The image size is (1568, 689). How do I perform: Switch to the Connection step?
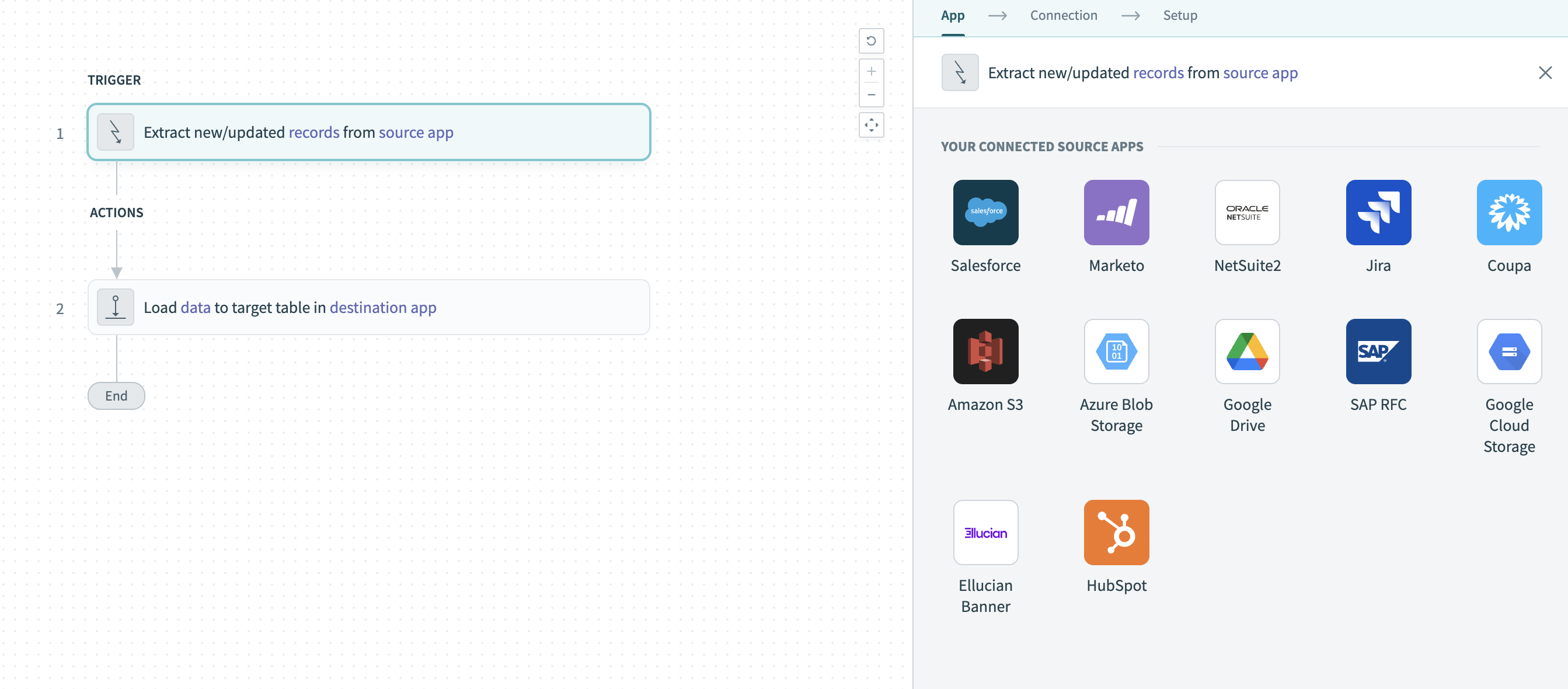[x=1064, y=15]
